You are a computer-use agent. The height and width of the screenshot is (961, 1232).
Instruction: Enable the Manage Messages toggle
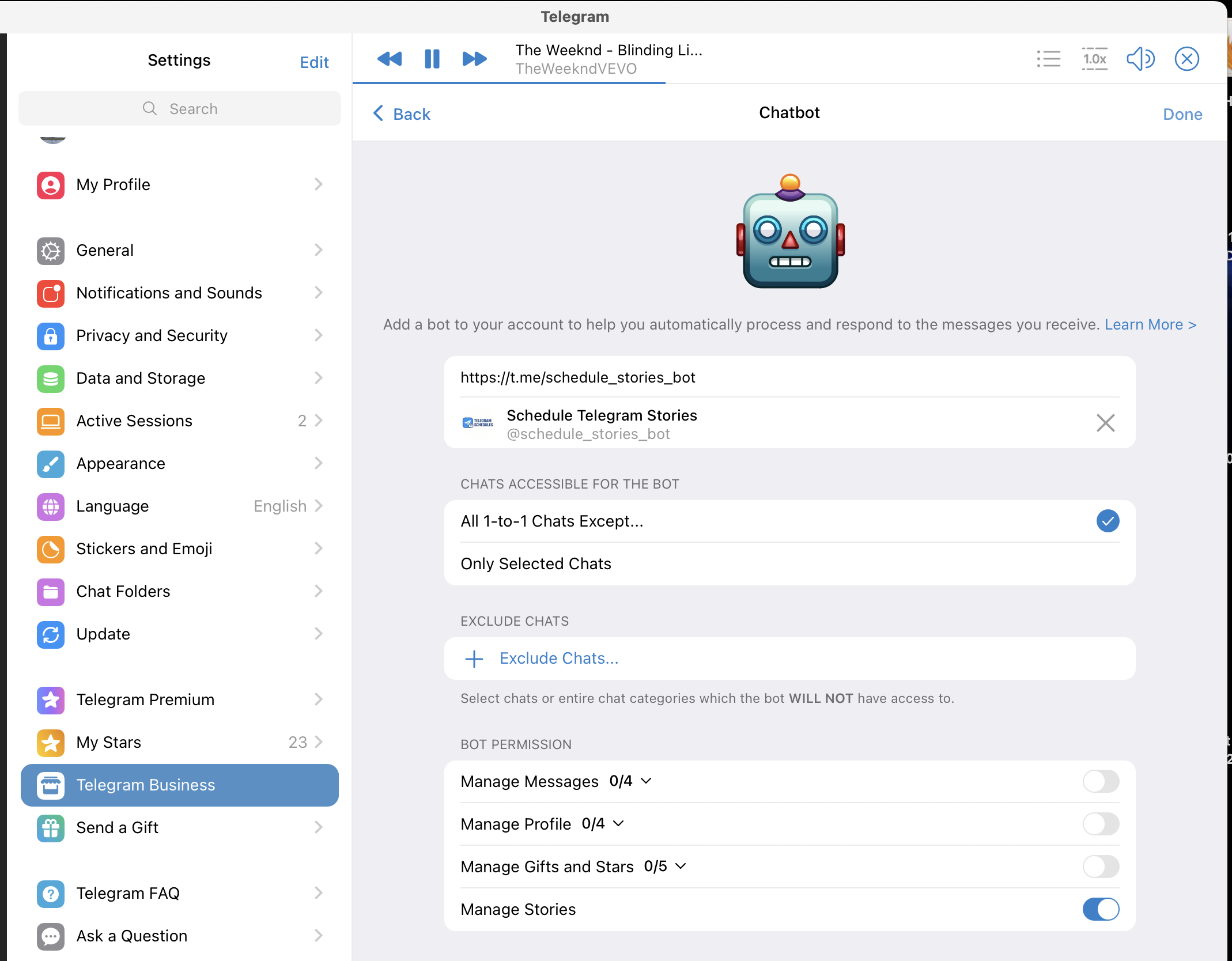point(1101,782)
